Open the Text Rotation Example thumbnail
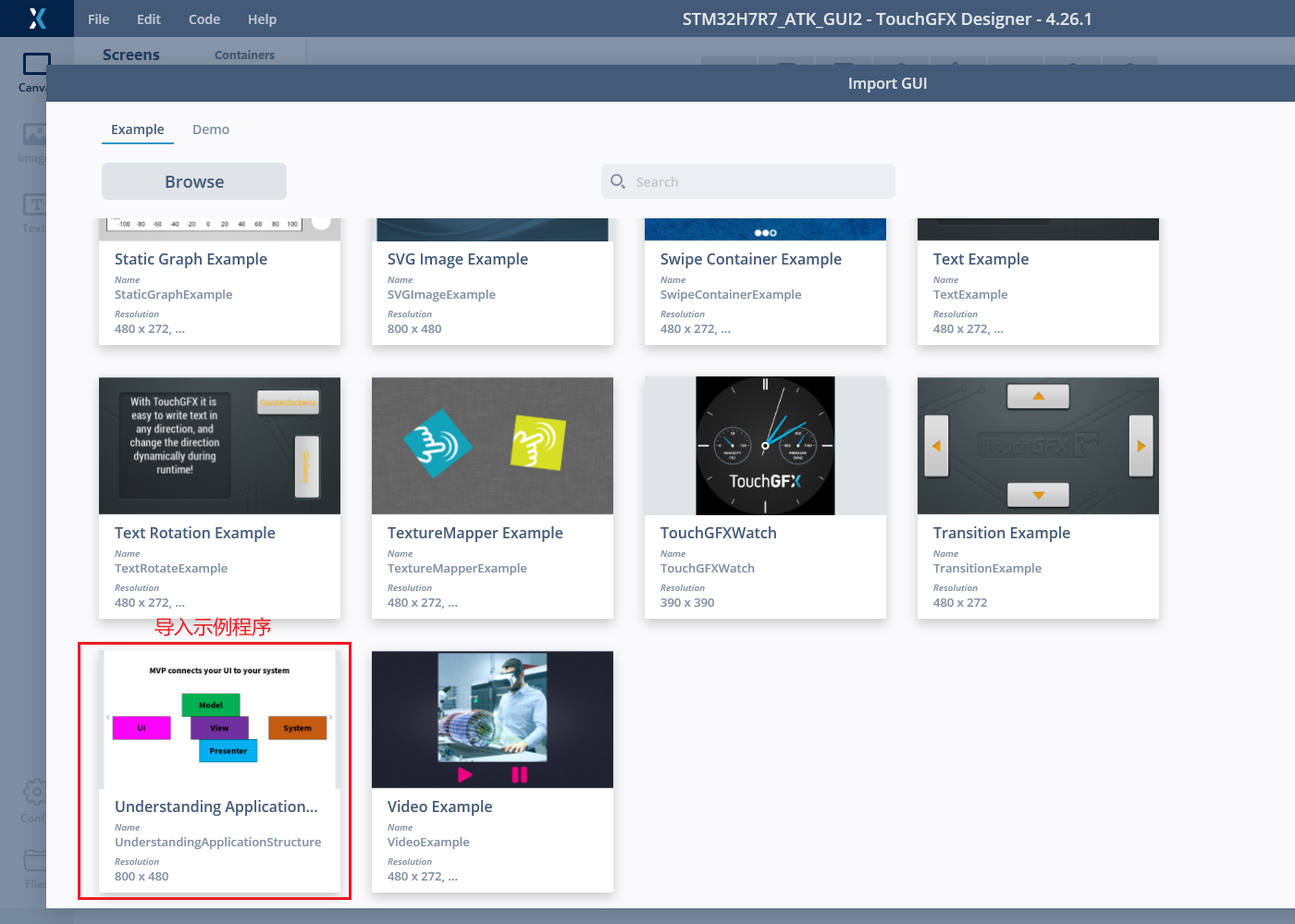This screenshot has width=1295, height=924. (219, 446)
